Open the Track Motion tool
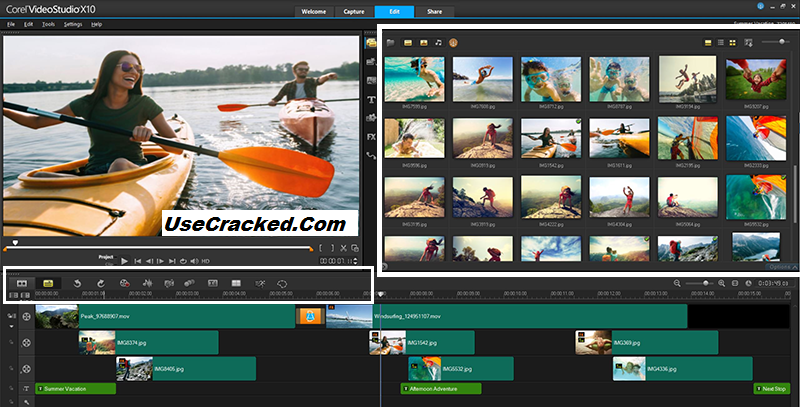800x407 pixels. [189, 283]
